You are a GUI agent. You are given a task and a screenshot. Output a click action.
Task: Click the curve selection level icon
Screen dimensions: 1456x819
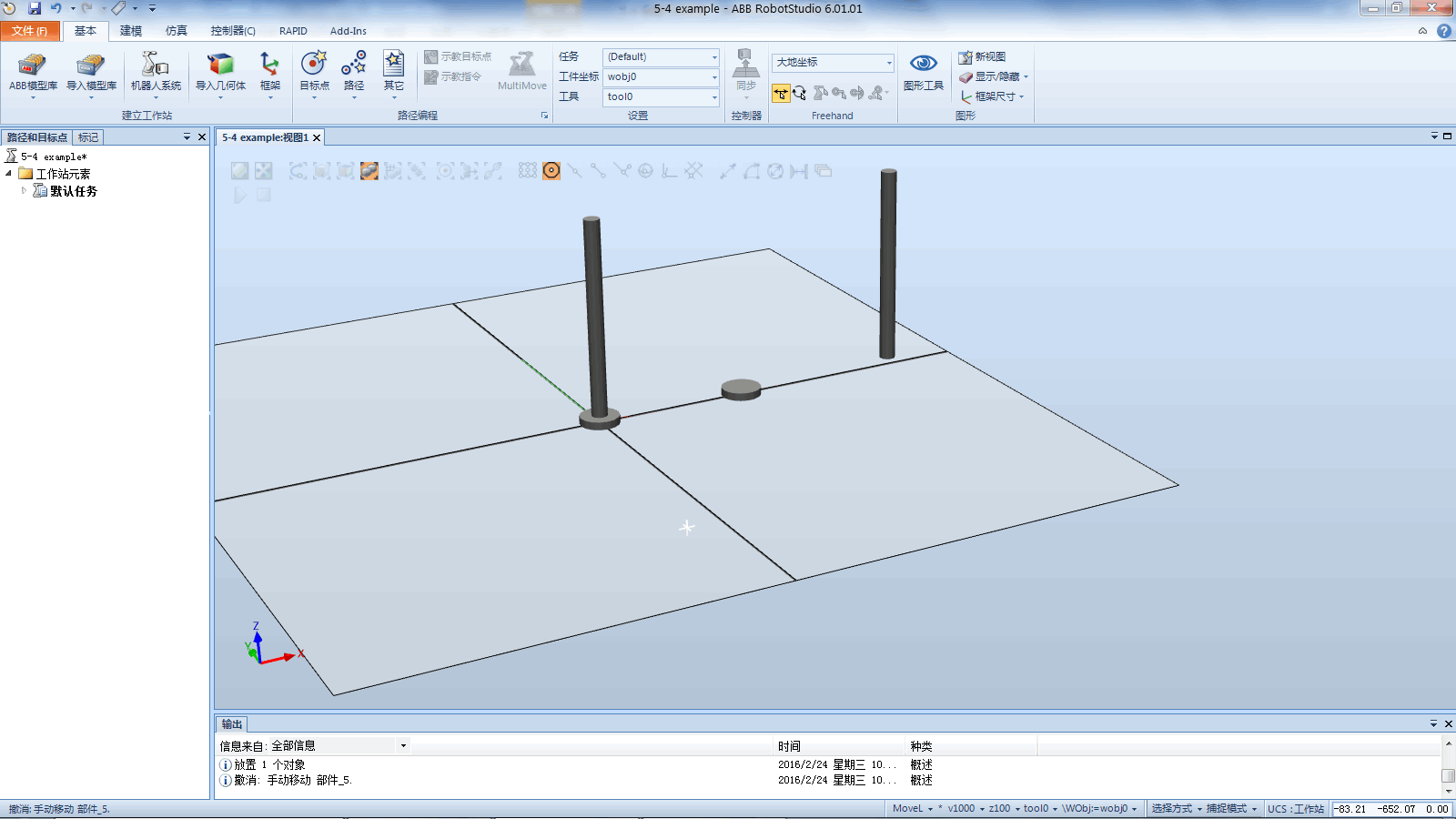[x=298, y=171]
